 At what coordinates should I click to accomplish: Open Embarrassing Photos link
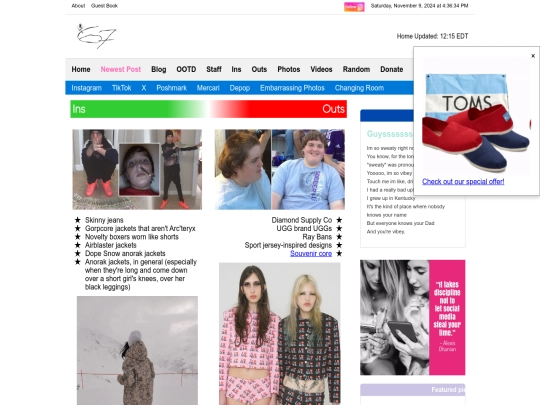(292, 88)
